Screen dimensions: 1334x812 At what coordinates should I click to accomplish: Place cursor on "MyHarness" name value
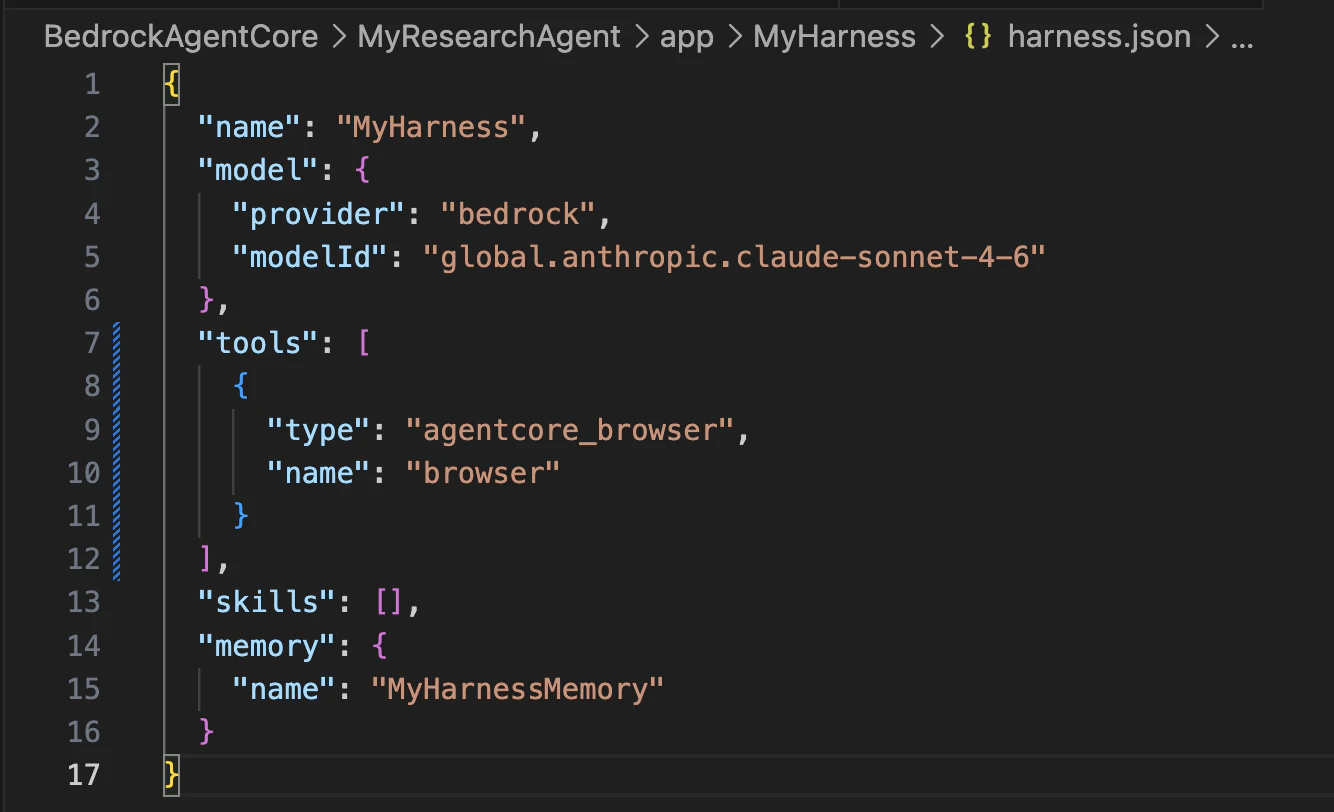[x=429, y=127]
